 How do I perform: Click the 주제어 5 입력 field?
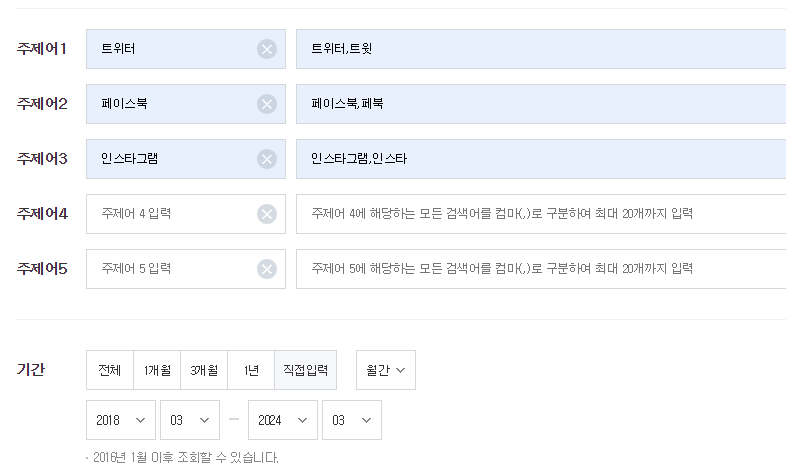pos(170,269)
